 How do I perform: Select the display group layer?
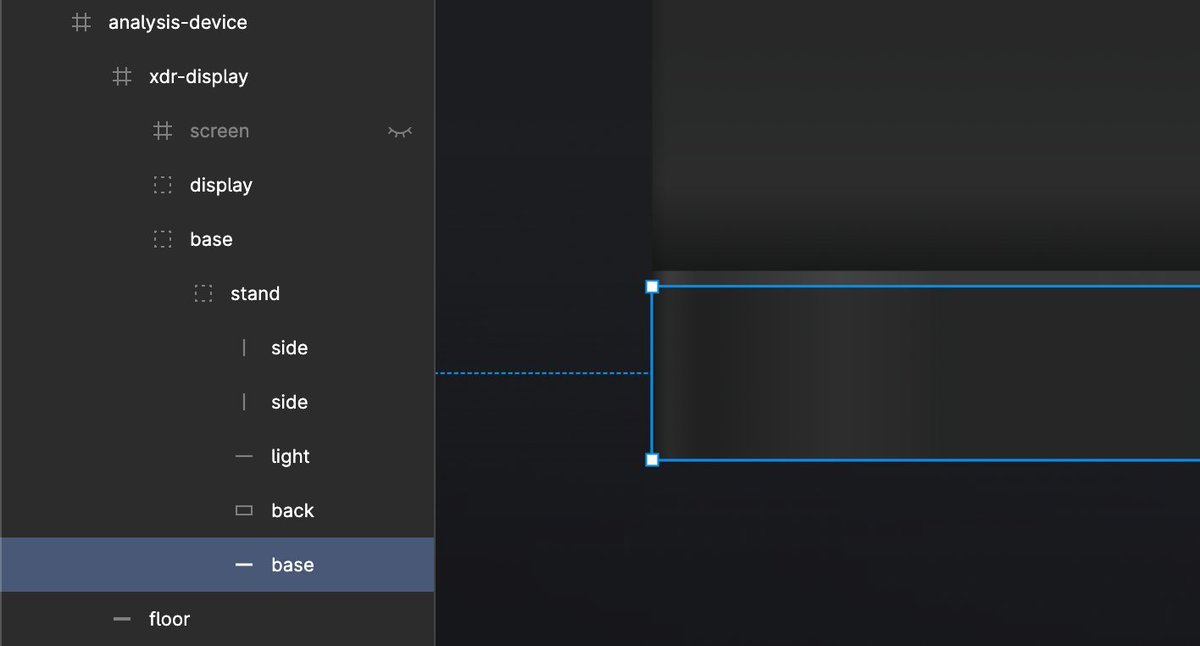click(221, 185)
